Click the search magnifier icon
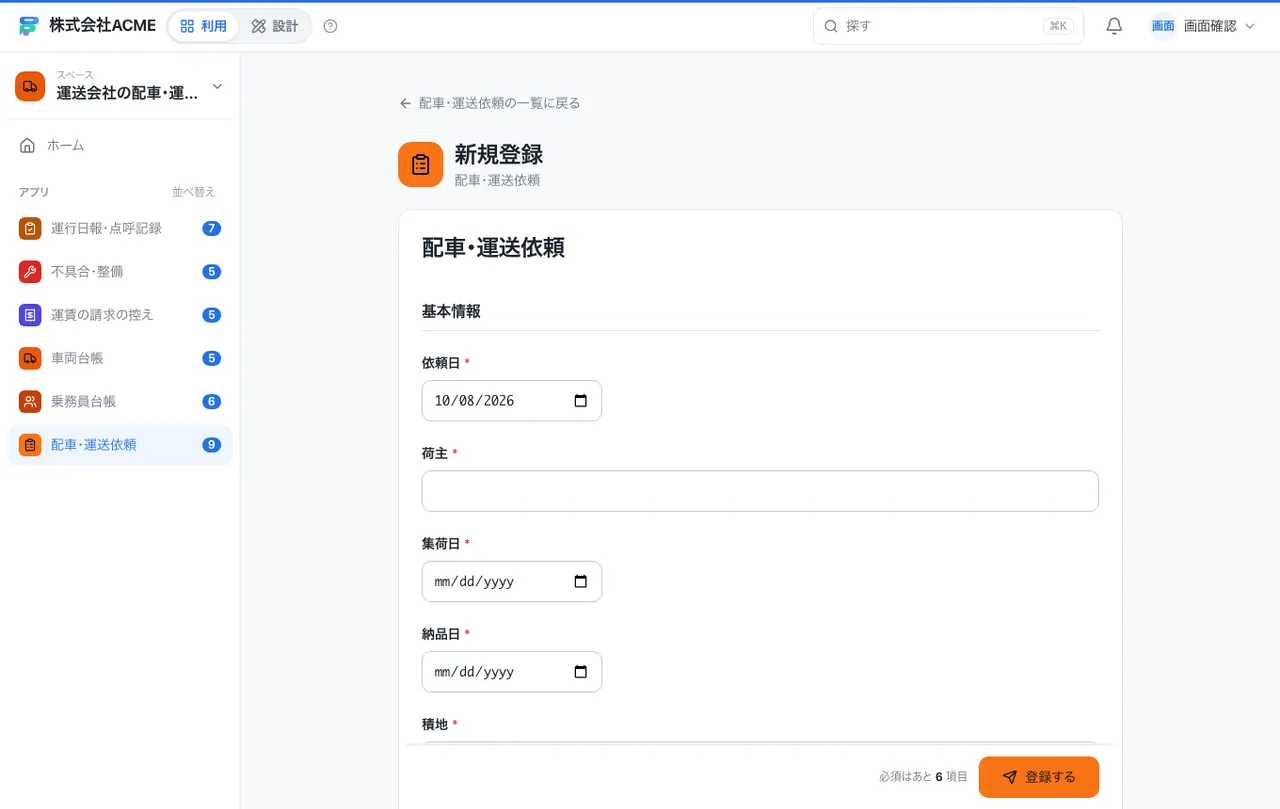Screen dimensions: 1280x809 pyautogui.click(x=831, y=26)
